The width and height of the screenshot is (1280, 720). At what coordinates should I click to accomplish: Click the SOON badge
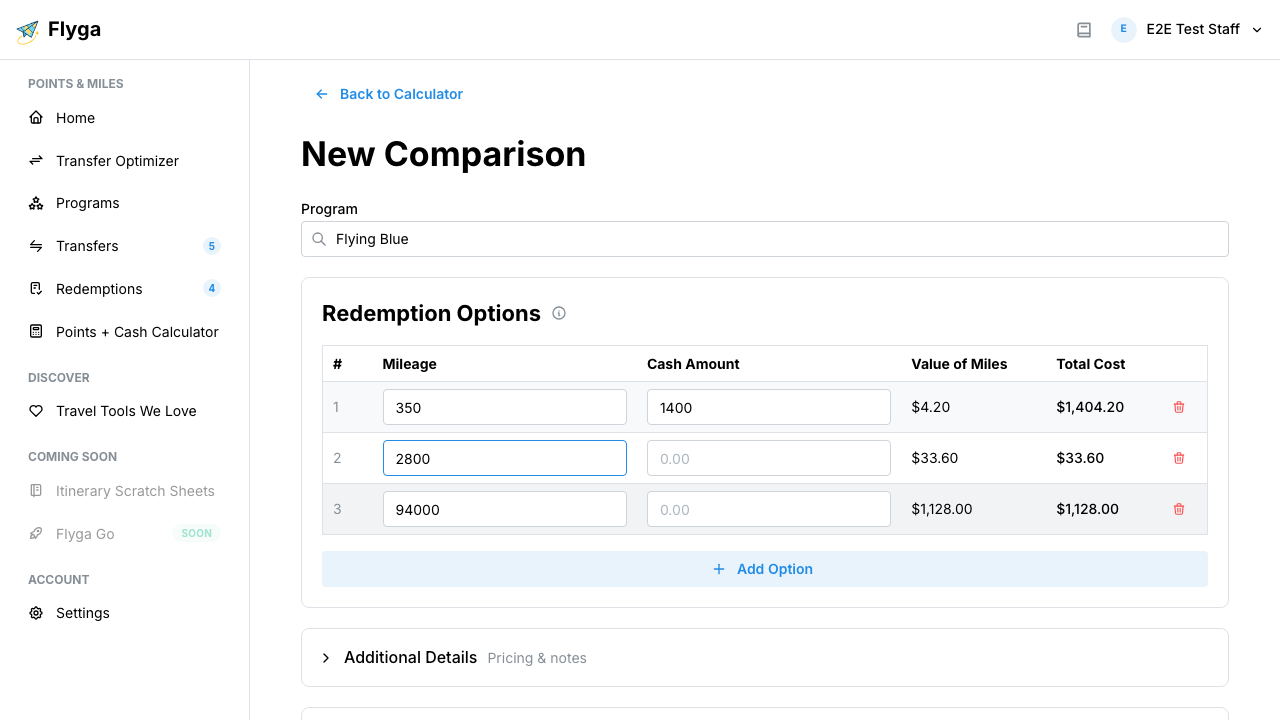point(197,534)
